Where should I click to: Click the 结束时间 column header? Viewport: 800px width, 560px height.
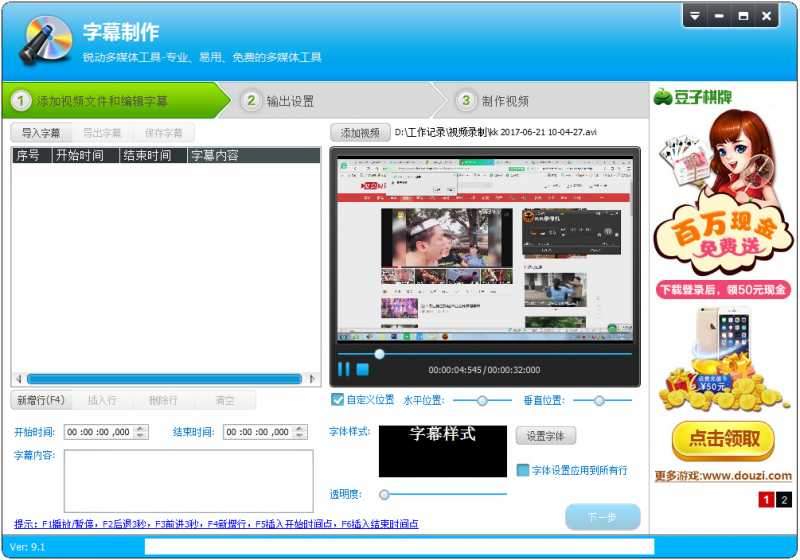pyautogui.click(x=153, y=155)
